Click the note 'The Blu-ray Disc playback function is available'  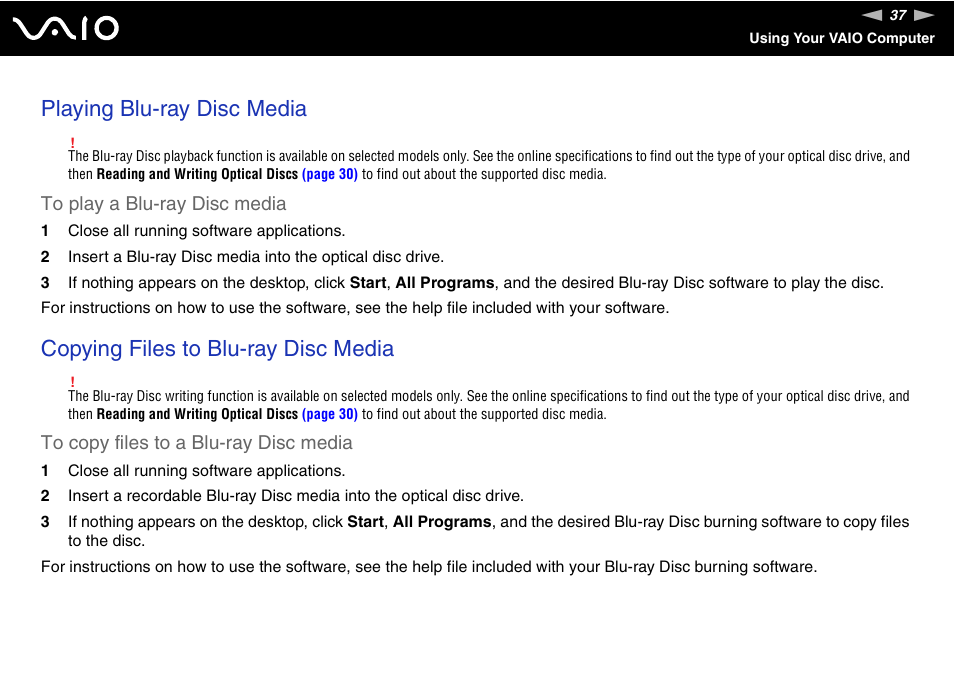tap(489, 165)
